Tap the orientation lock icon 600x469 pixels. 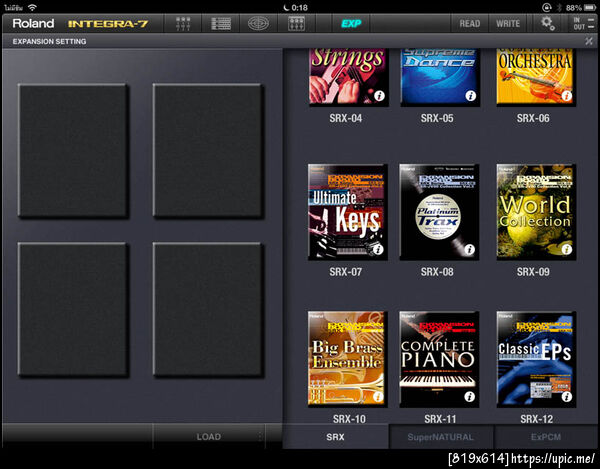tap(547, 7)
